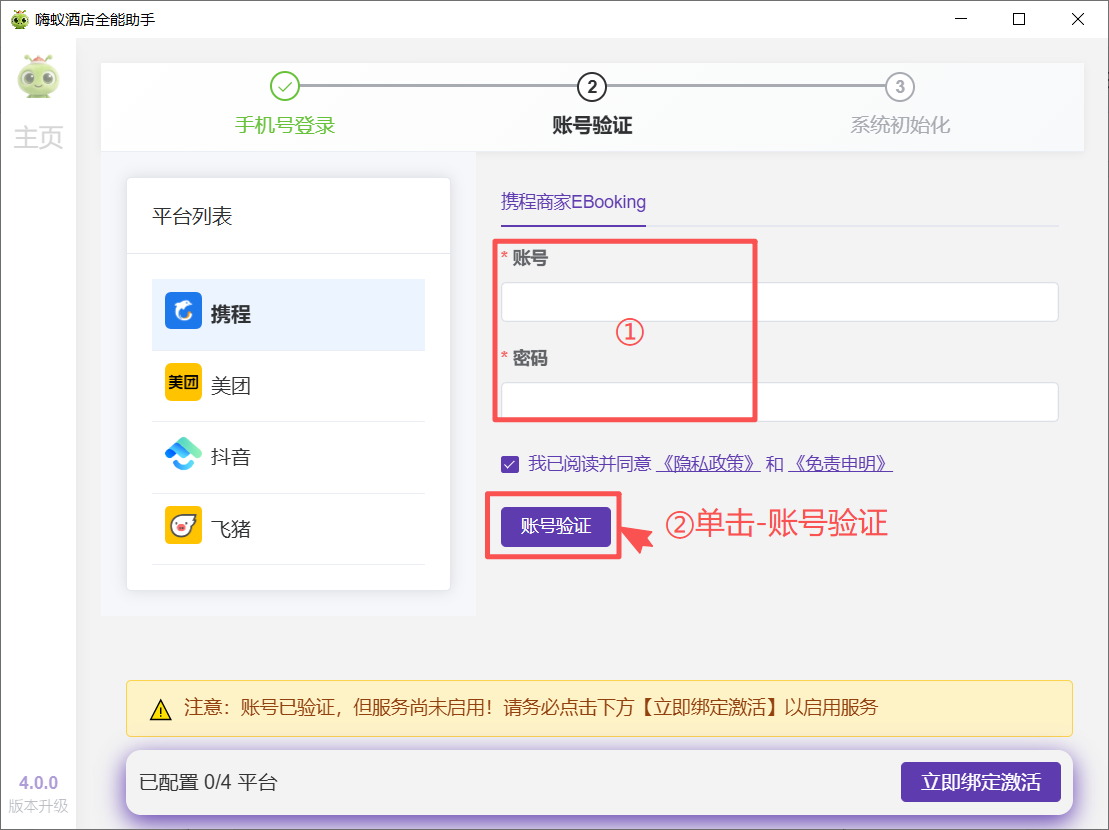Click the 账号 account input field
The height and width of the screenshot is (830, 1109).
[x=775, y=301]
